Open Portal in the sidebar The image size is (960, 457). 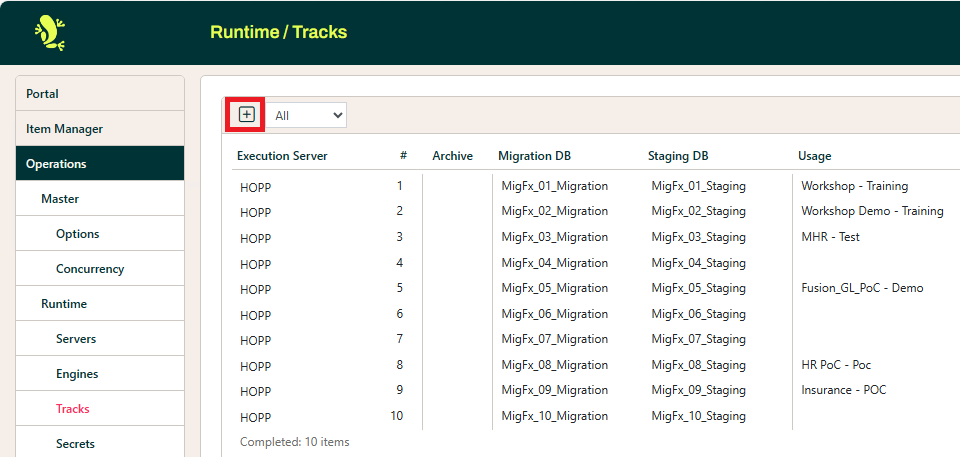click(x=100, y=94)
